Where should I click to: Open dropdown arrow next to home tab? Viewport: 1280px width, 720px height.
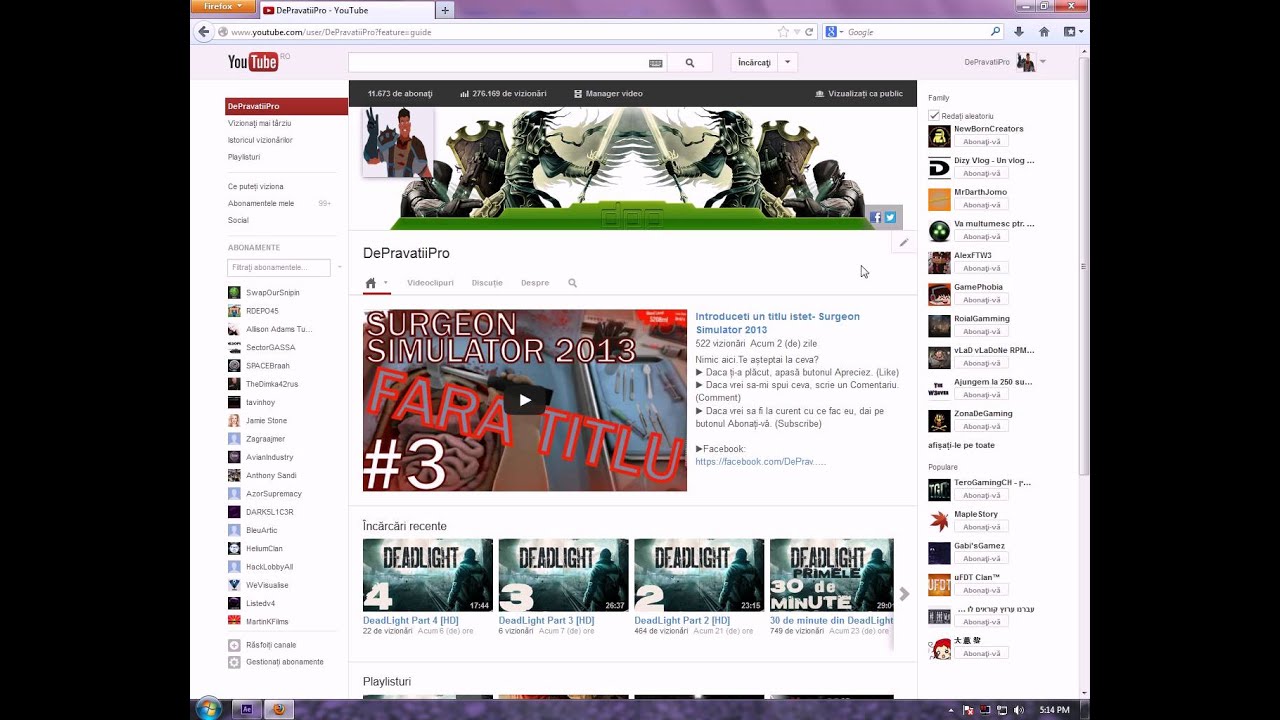tap(386, 283)
